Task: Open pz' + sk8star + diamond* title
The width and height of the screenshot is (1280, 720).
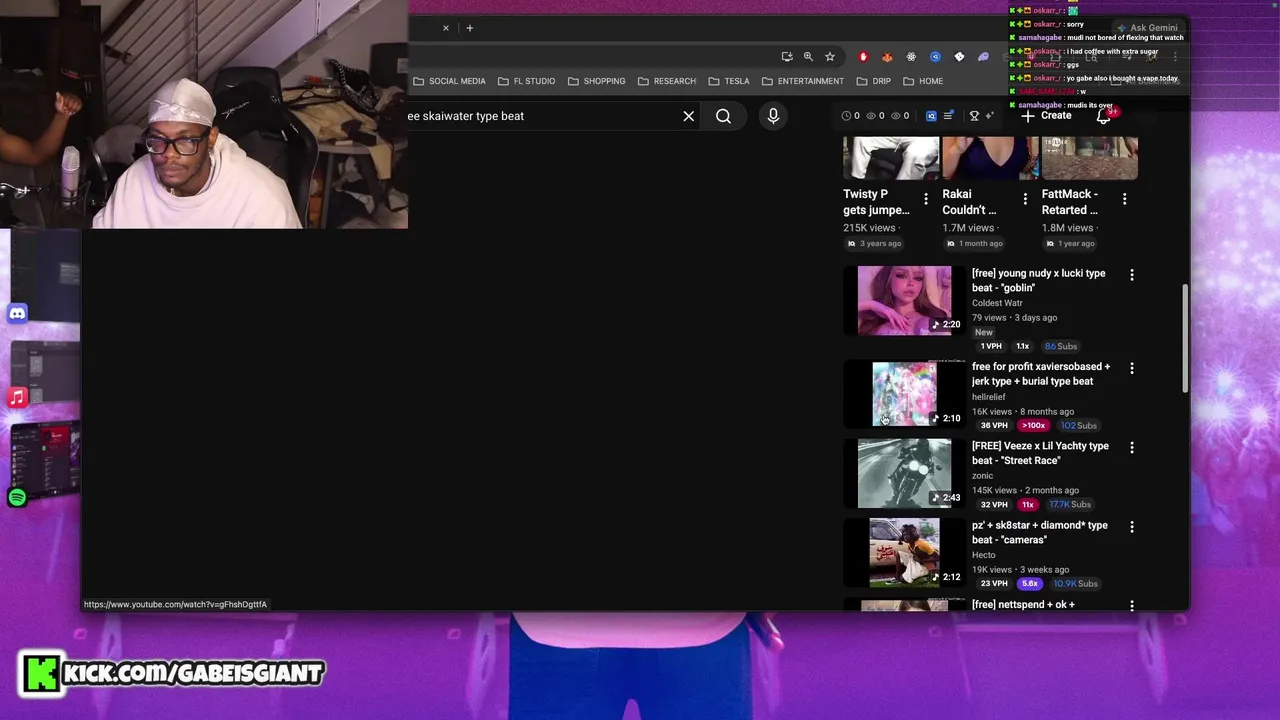Action: click(x=1040, y=532)
